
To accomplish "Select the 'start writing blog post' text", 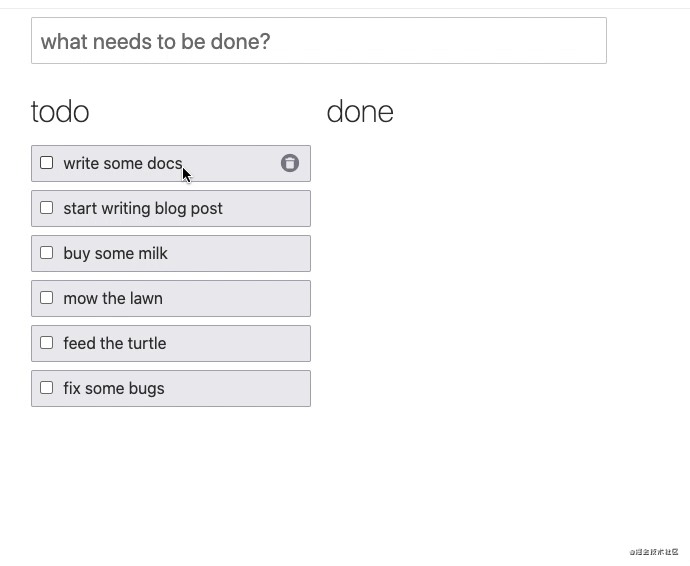I will pyautogui.click(x=142, y=208).
